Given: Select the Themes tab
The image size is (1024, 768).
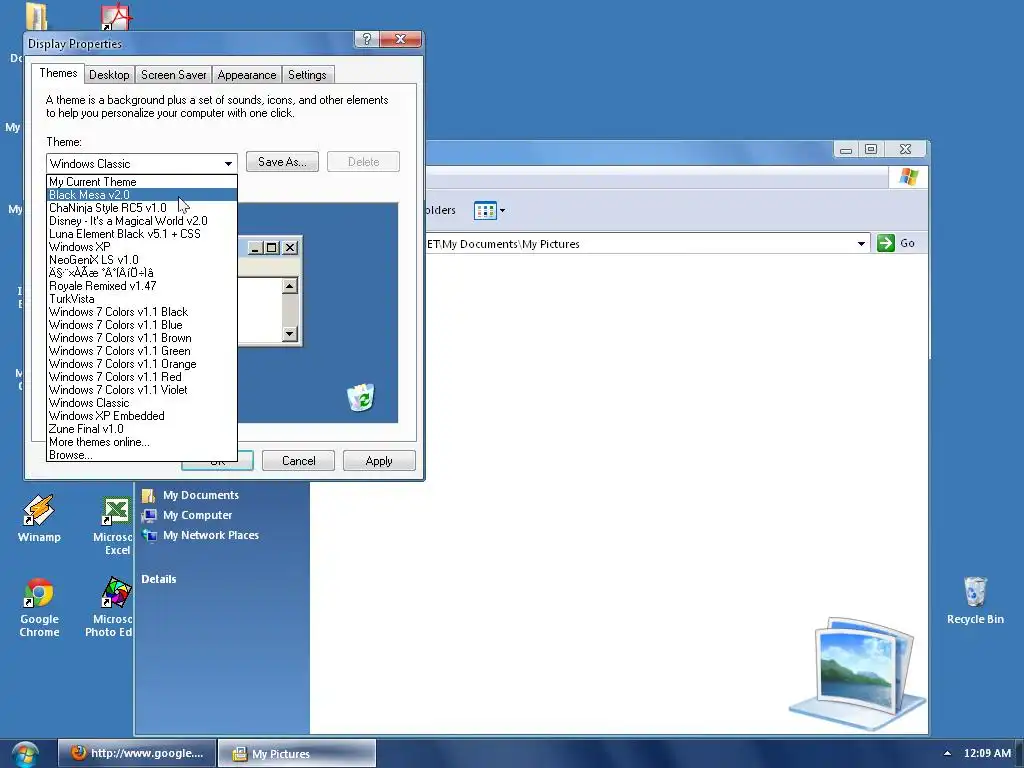Looking at the screenshot, I should 58,73.
